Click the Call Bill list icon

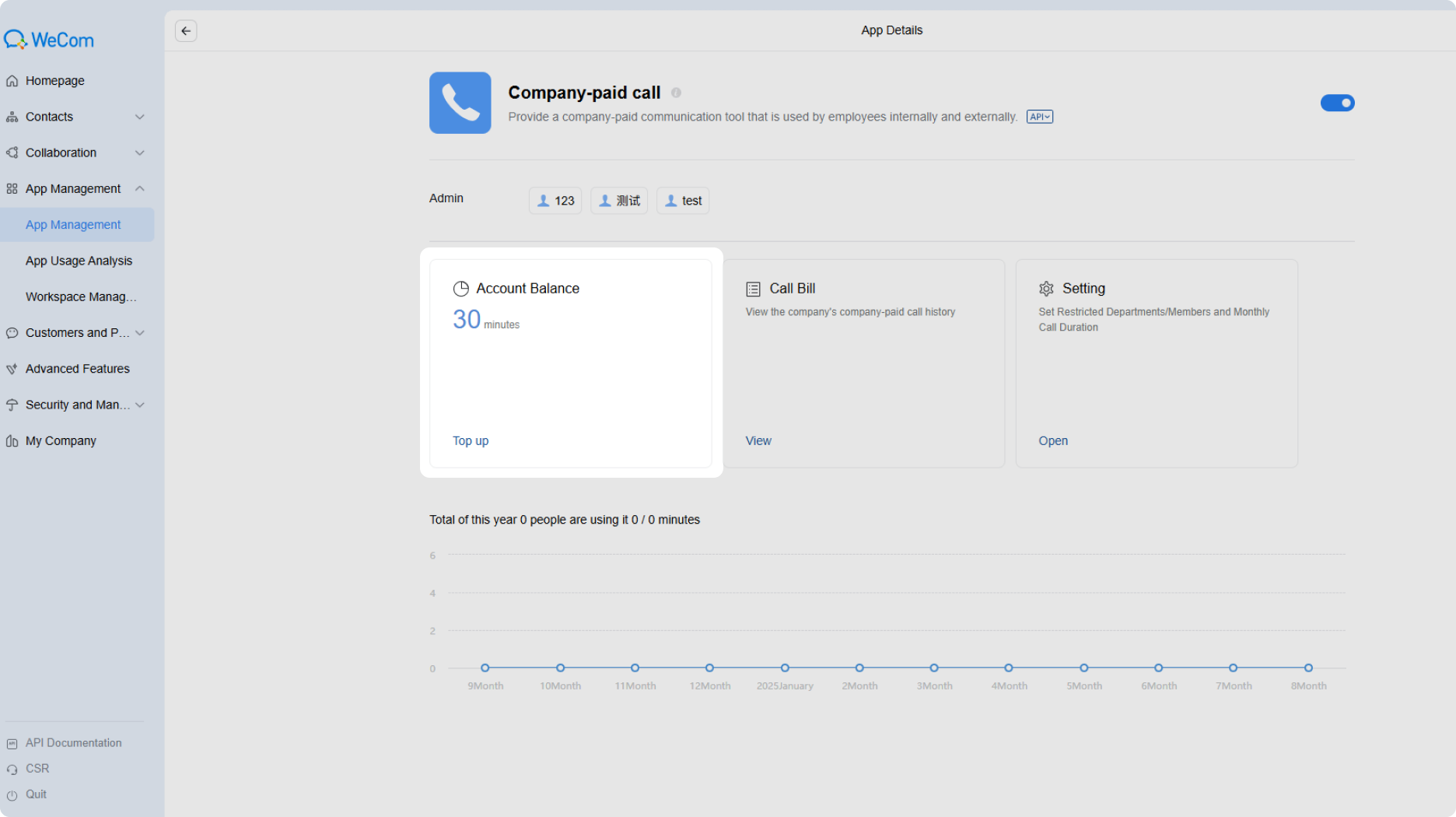click(x=753, y=289)
